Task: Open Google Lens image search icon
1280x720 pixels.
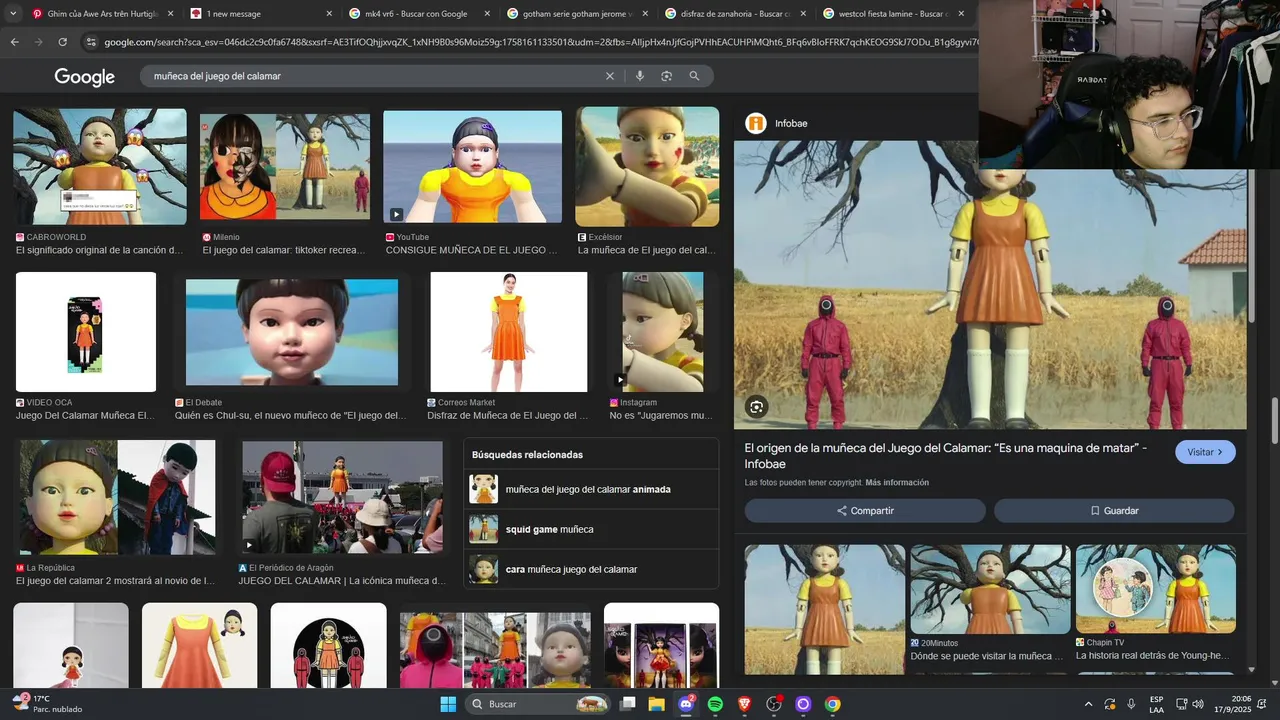Action: tap(666, 76)
